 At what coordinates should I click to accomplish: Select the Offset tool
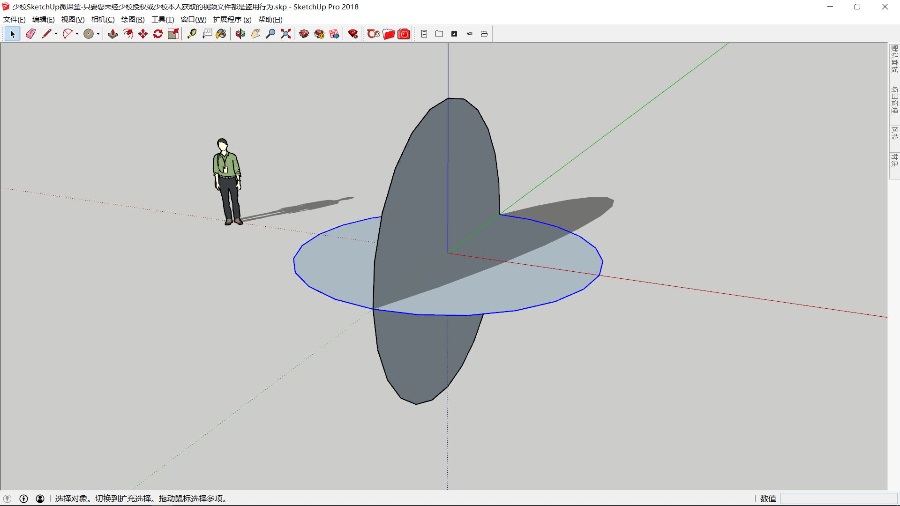coord(128,34)
